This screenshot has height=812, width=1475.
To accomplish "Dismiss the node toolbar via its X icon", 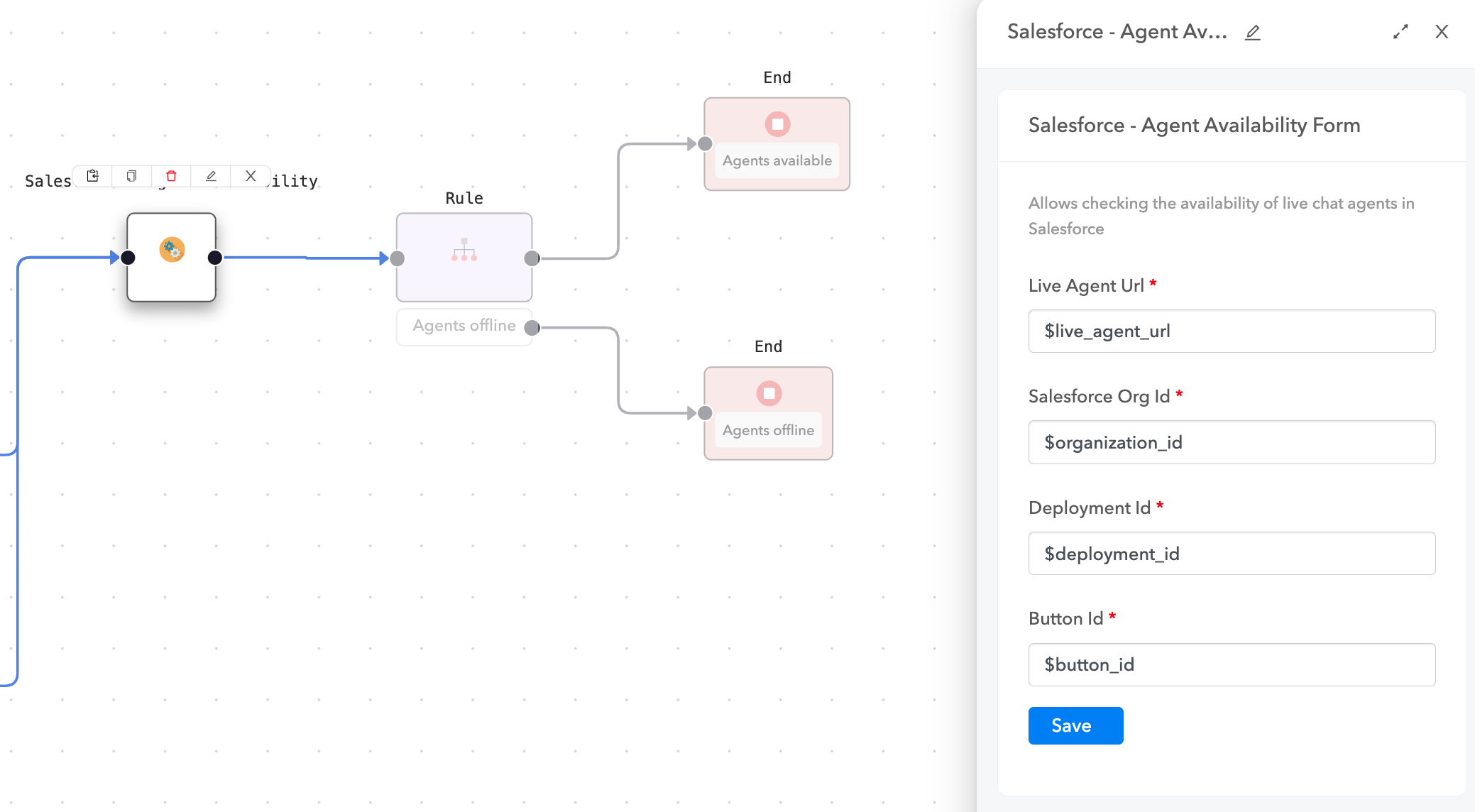I will [250, 176].
